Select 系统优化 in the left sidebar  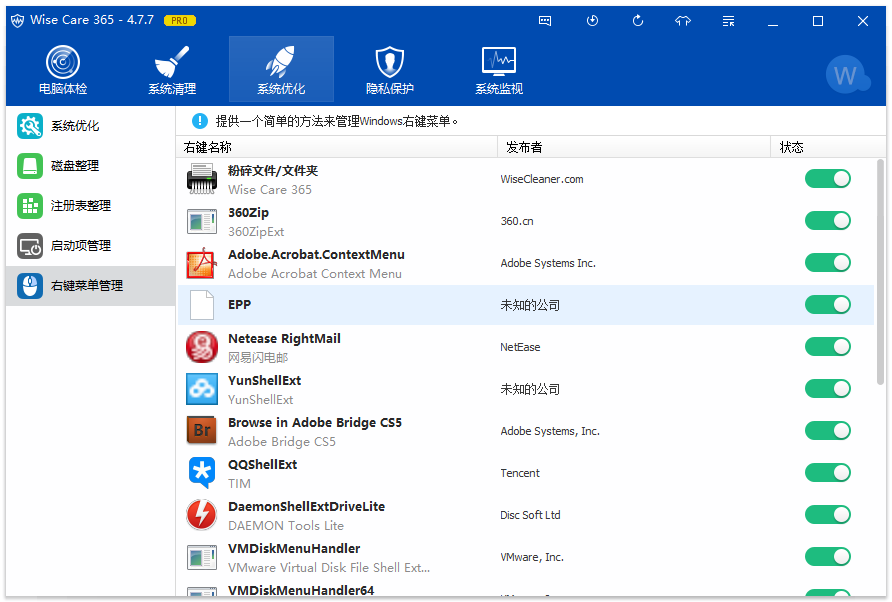(90, 126)
